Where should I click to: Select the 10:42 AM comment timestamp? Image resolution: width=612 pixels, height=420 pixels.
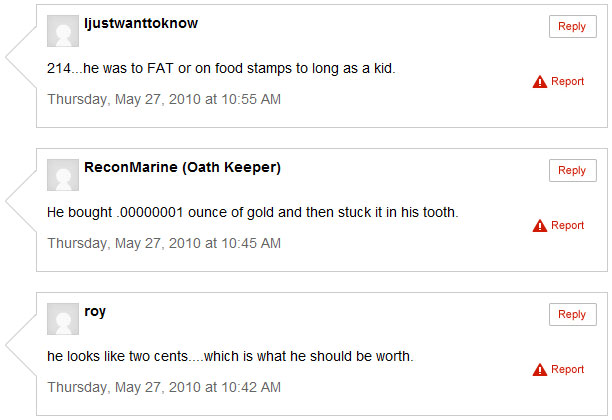point(164,387)
